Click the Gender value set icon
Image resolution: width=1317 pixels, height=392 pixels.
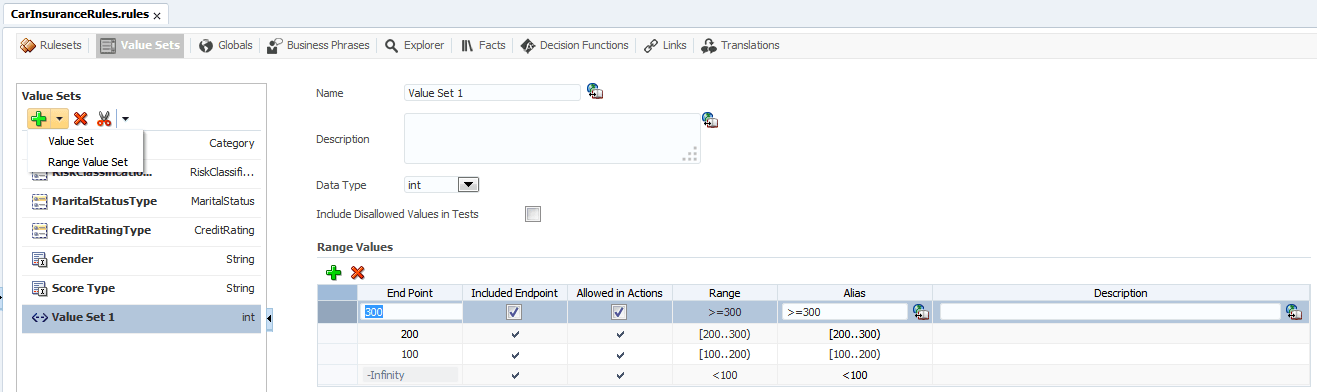pyautogui.click(x=40, y=260)
